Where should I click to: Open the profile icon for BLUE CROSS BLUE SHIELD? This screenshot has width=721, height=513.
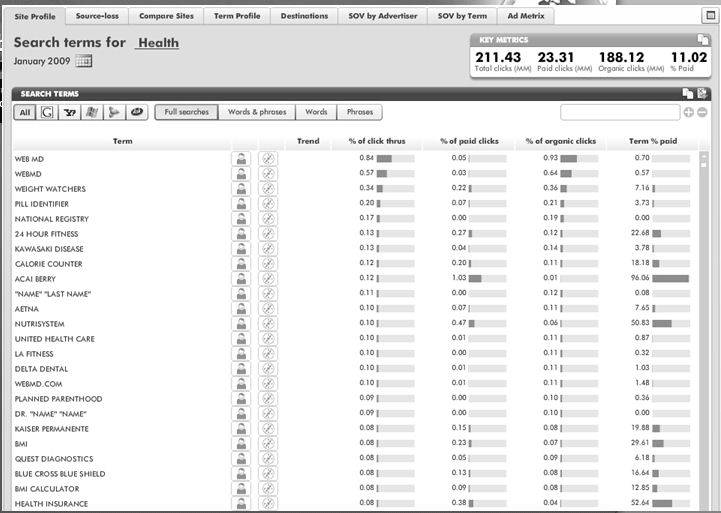point(241,473)
